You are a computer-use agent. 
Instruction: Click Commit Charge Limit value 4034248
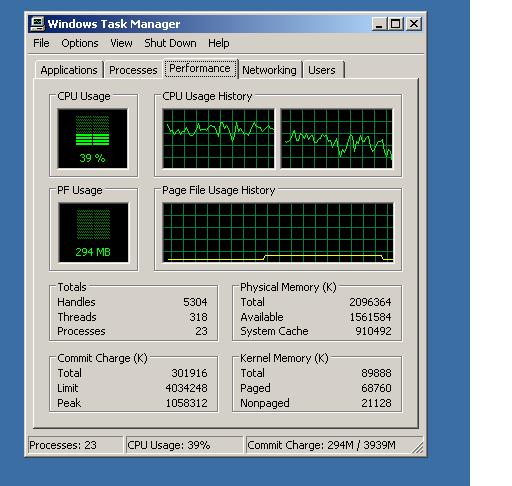tap(186, 388)
